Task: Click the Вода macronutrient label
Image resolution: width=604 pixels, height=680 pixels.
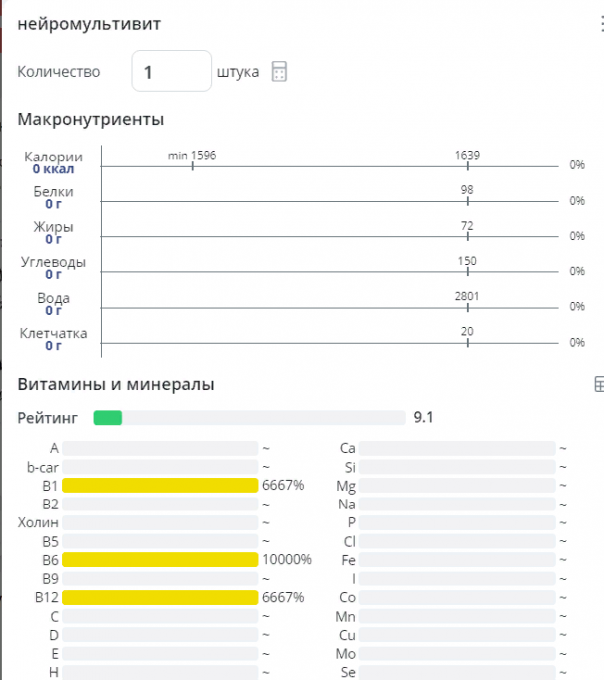Action: (x=53, y=298)
